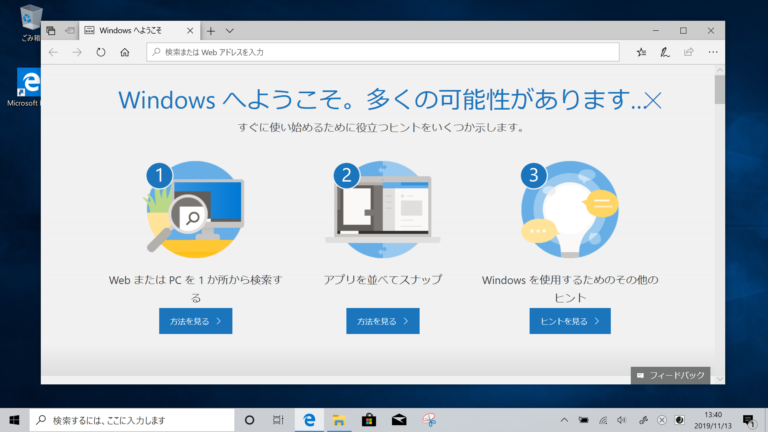Screen dimensions: 768x432
Task: Open Microsoft Store from taskbar
Action: tap(369, 420)
